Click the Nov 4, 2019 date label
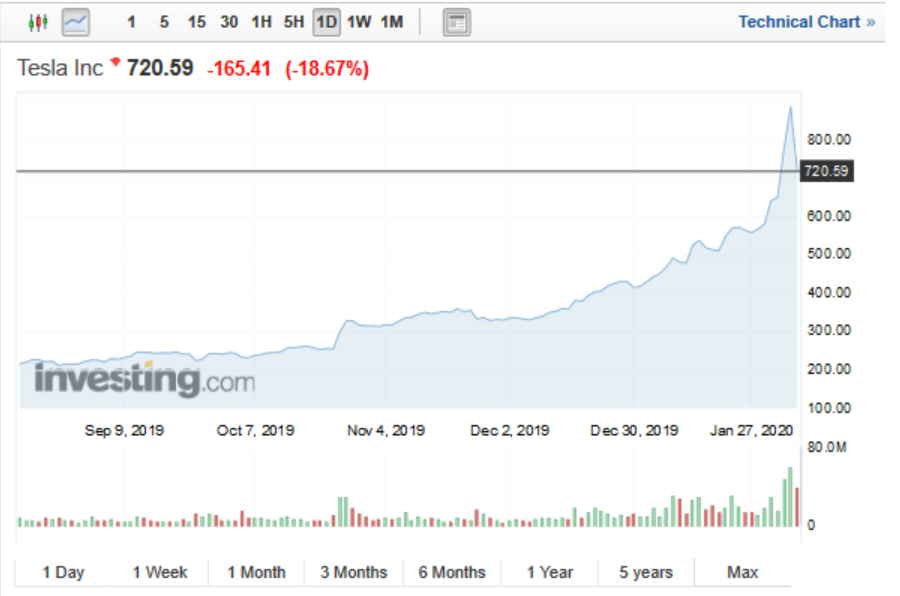Screen dimensions: 900x596 tap(386, 430)
